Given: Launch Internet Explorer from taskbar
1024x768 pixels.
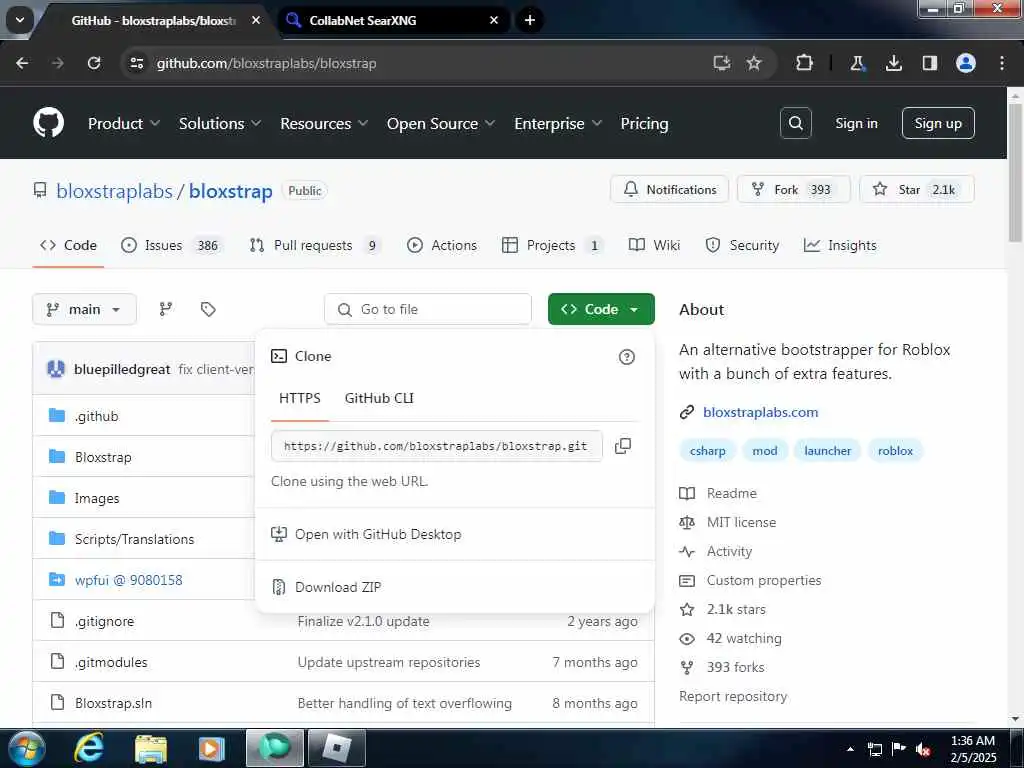Looking at the screenshot, I should pos(89,748).
